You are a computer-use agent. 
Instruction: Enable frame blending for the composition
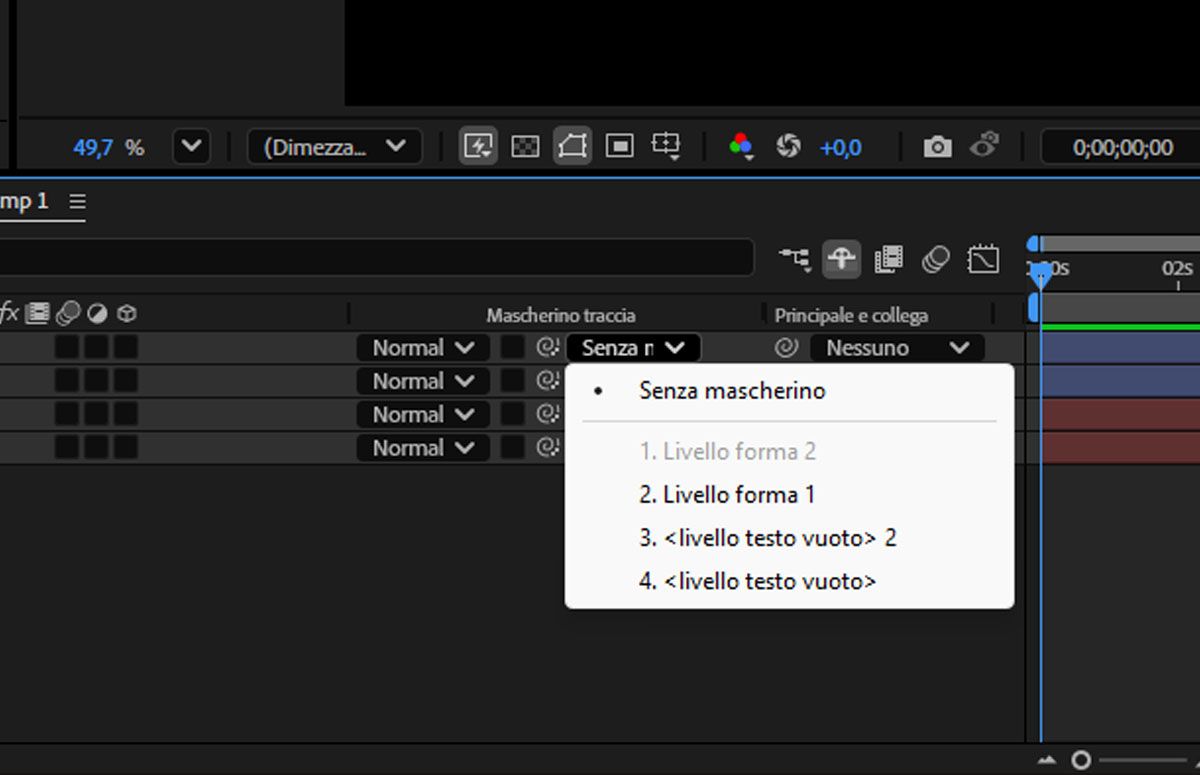coord(888,260)
